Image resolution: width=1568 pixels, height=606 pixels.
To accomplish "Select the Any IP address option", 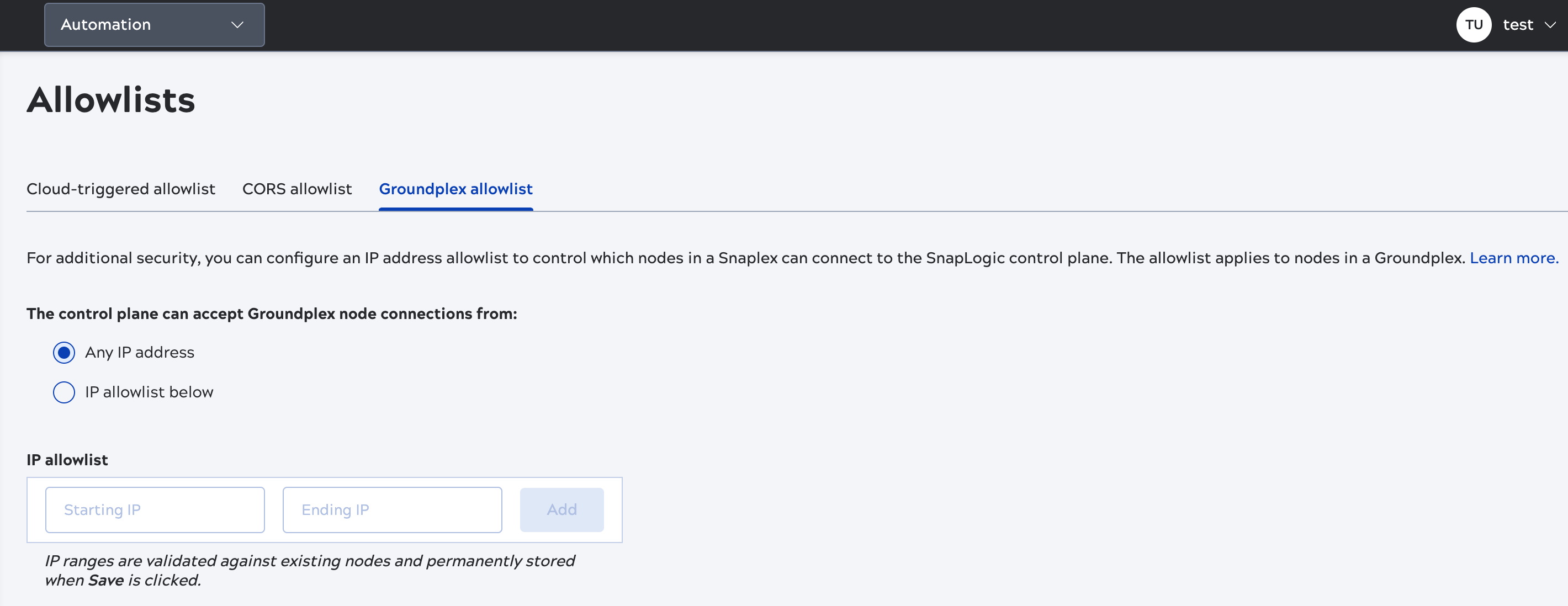I will [64, 352].
